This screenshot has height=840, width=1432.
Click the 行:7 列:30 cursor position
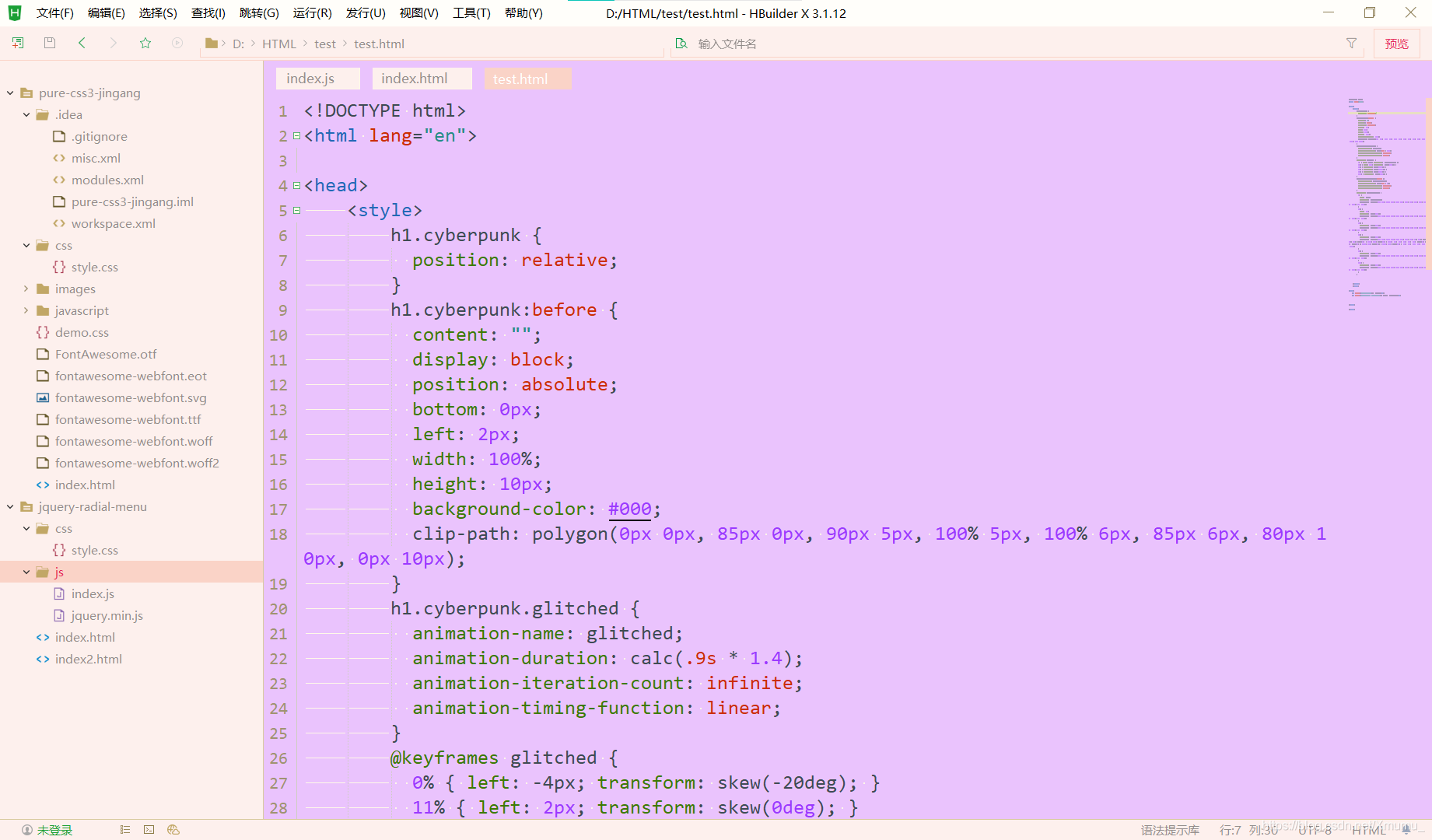1248,830
